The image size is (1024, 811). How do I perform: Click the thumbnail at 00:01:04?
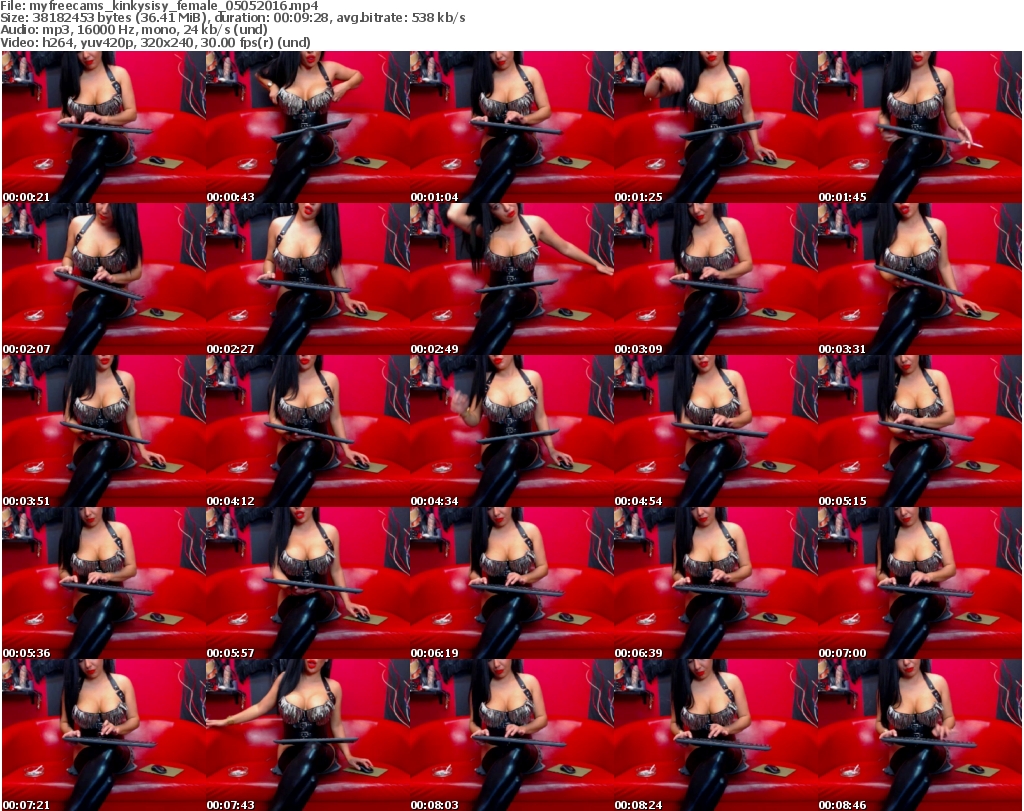[511, 127]
